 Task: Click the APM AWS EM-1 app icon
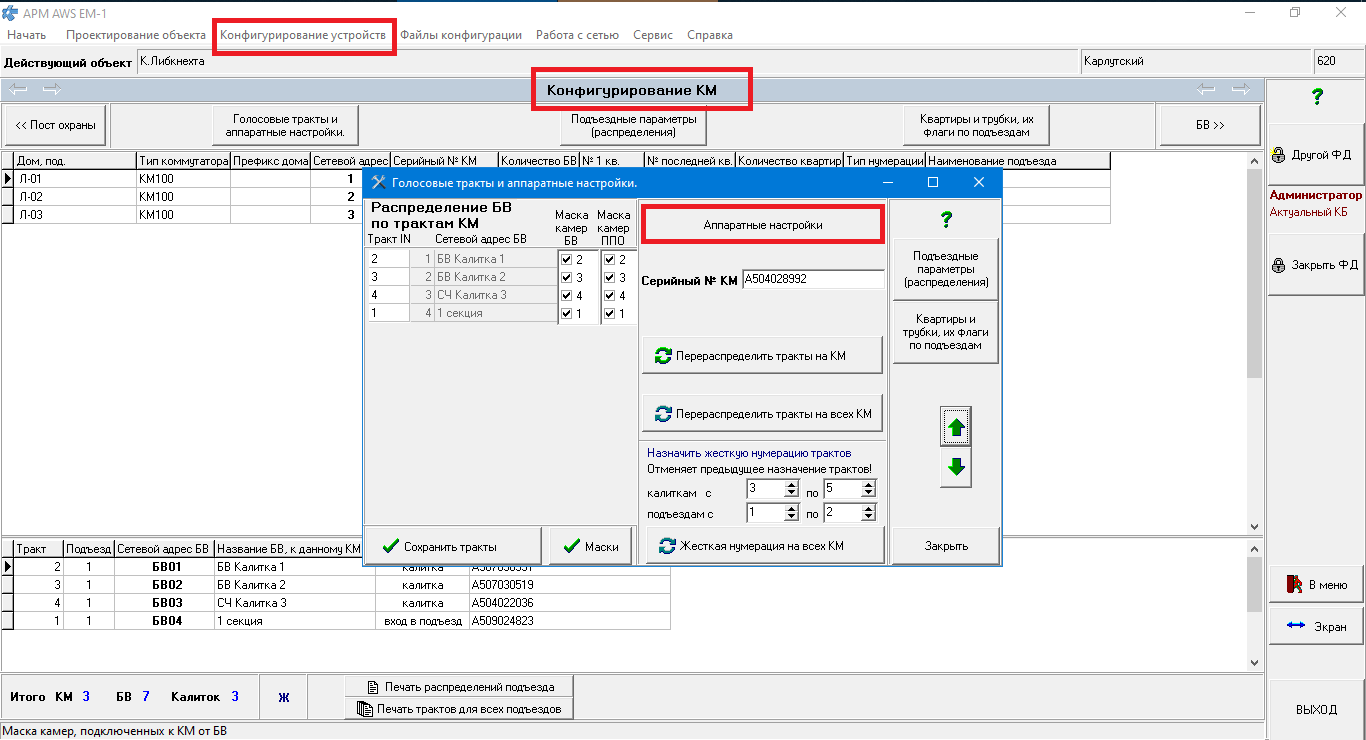tap(11, 13)
